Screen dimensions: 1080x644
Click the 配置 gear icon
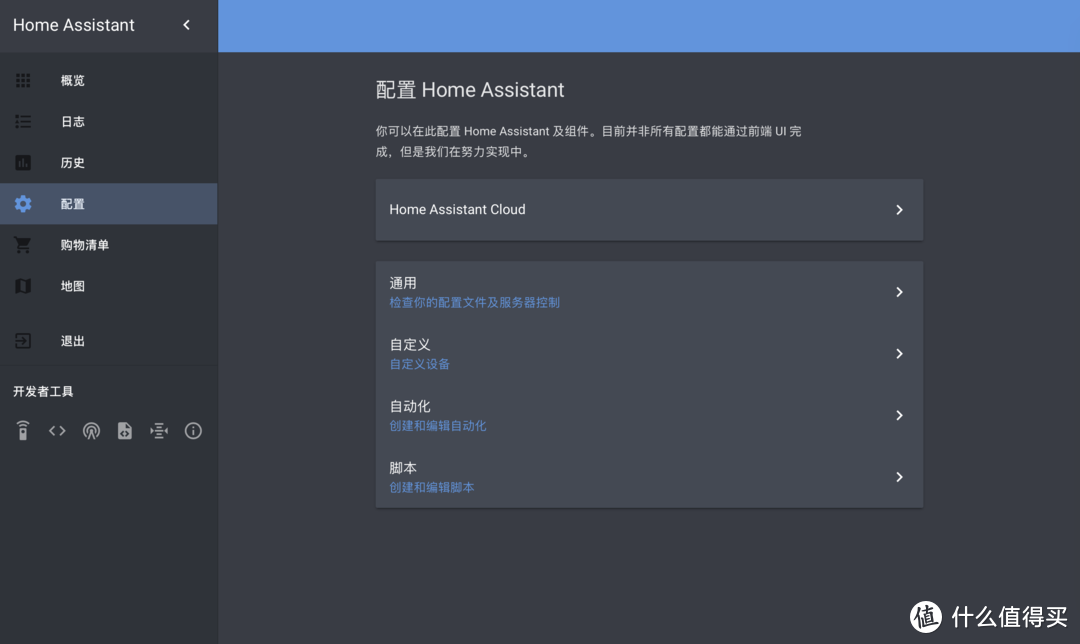pos(22,203)
